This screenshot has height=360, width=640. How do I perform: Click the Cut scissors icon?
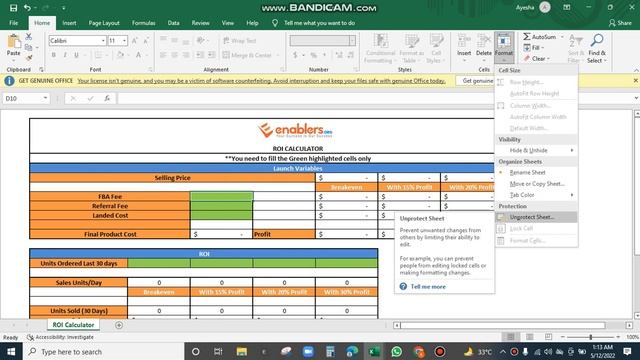pyautogui.click(x=29, y=37)
